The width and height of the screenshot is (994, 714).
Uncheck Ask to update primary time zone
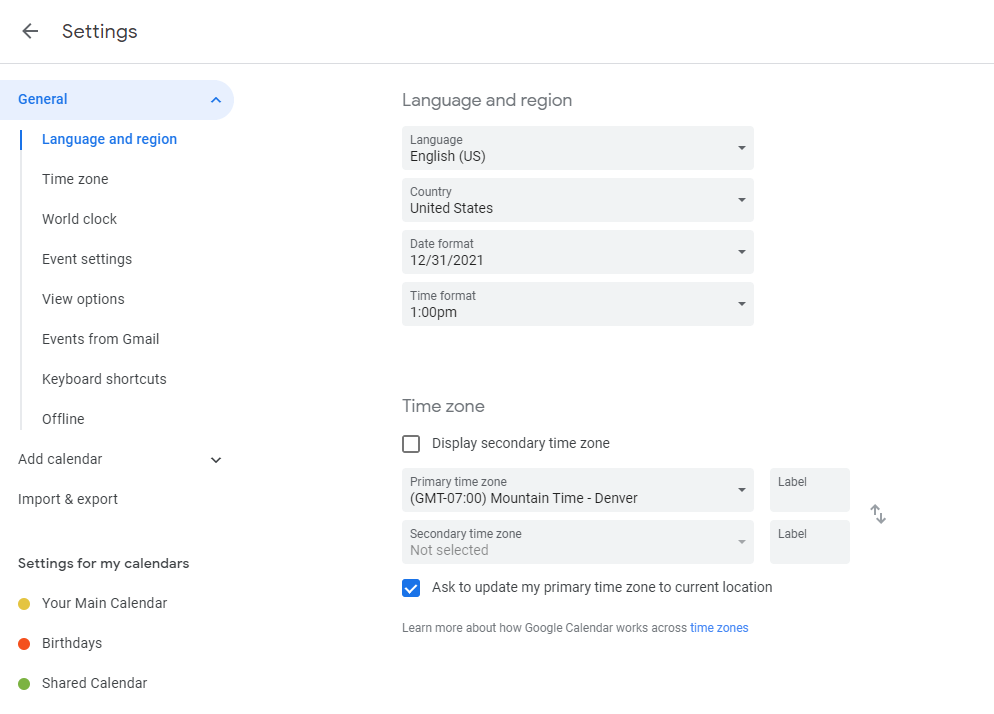(411, 588)
